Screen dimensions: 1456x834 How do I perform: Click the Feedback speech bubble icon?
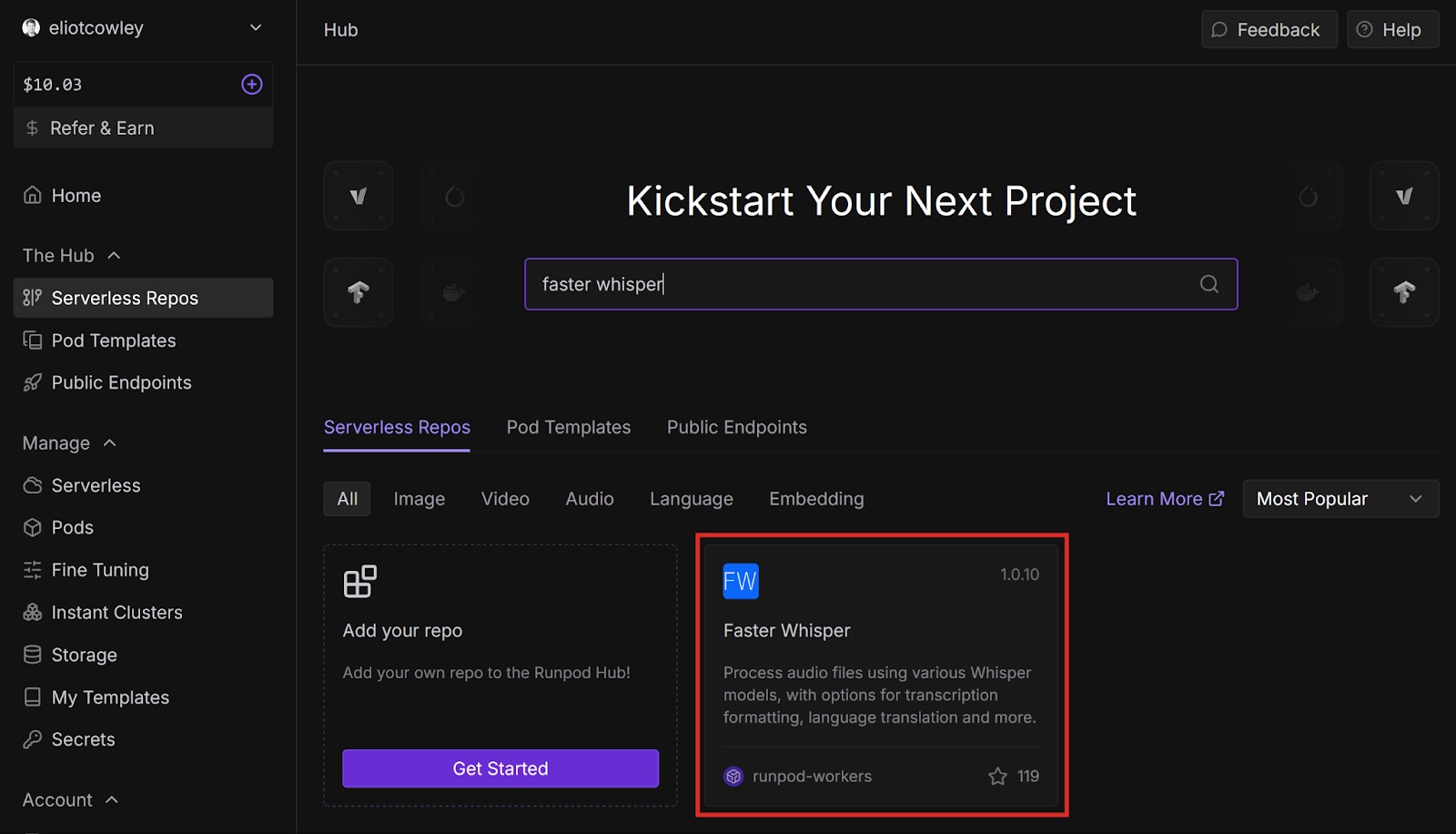coord(1219,30)
